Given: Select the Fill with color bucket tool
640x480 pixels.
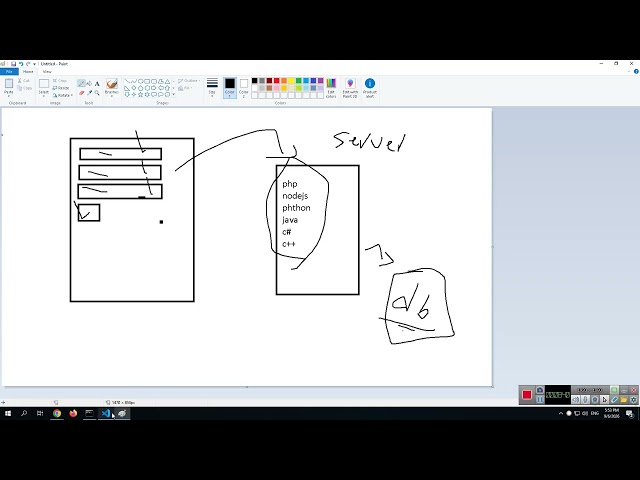Looking at the screenshot, I should pos(89,83).
